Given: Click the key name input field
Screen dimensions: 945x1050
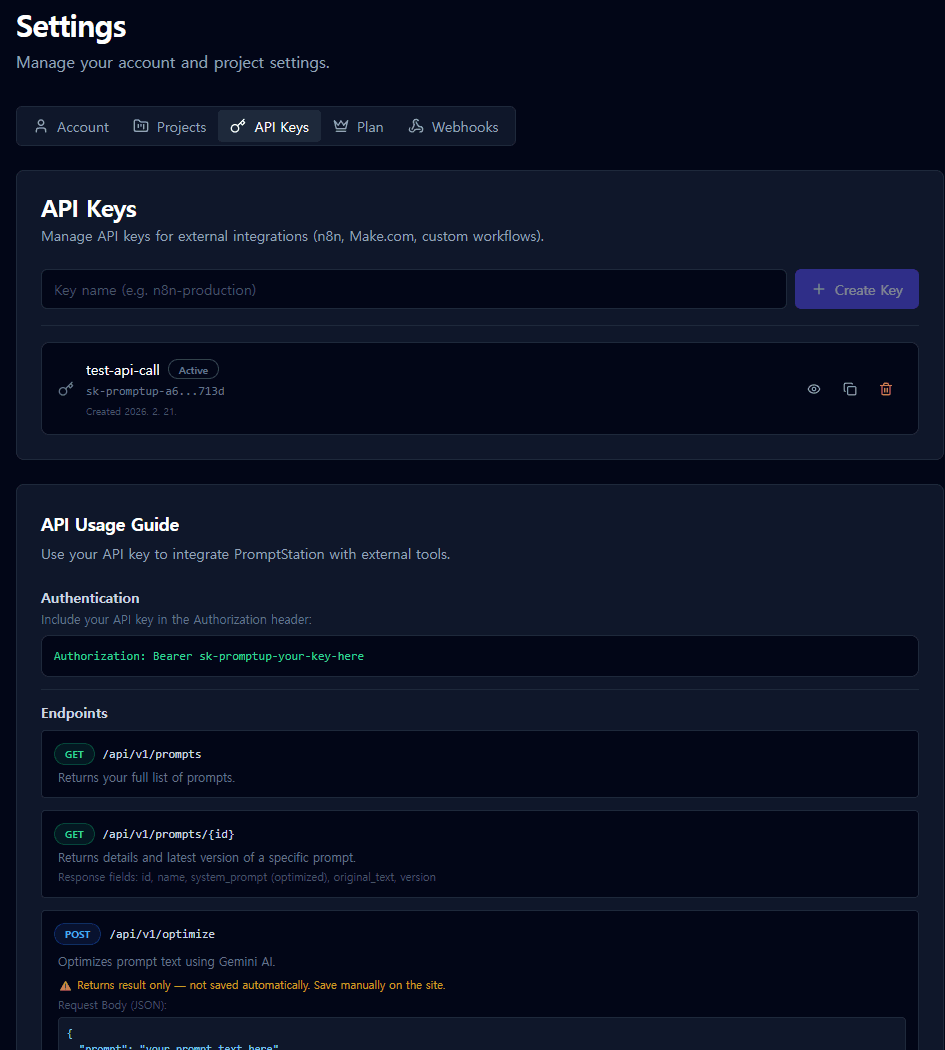Looking at the screenshot, I should [x=413, y=289].
